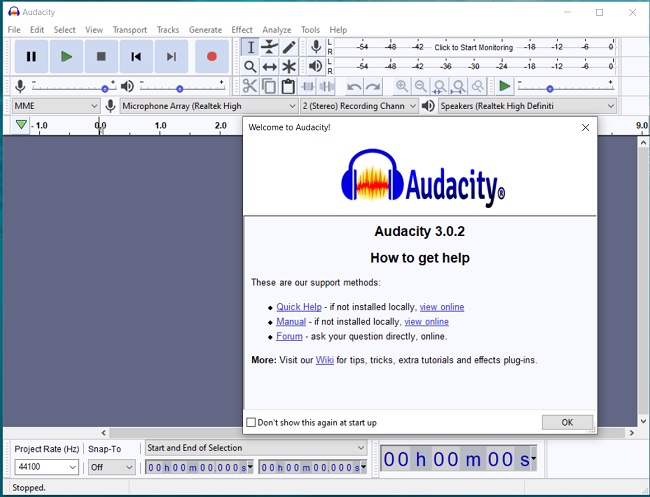The image size is (650, 497).
Task: Click the Stop transport button
Action: [101, 56]
